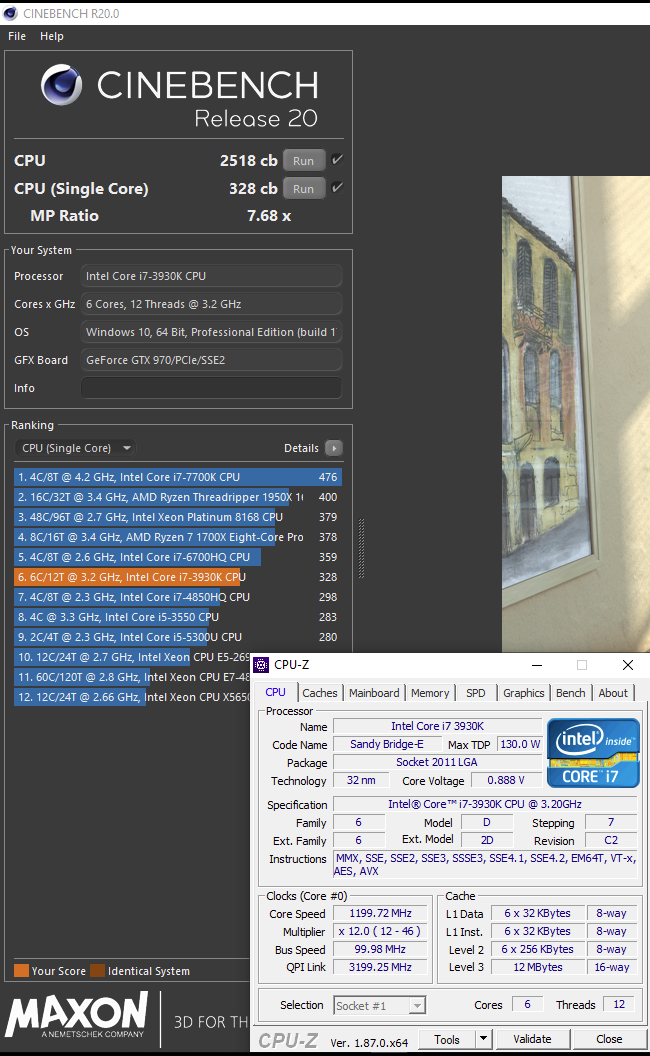
Task: Click the MAXON logo
Action: point(76,1014)
